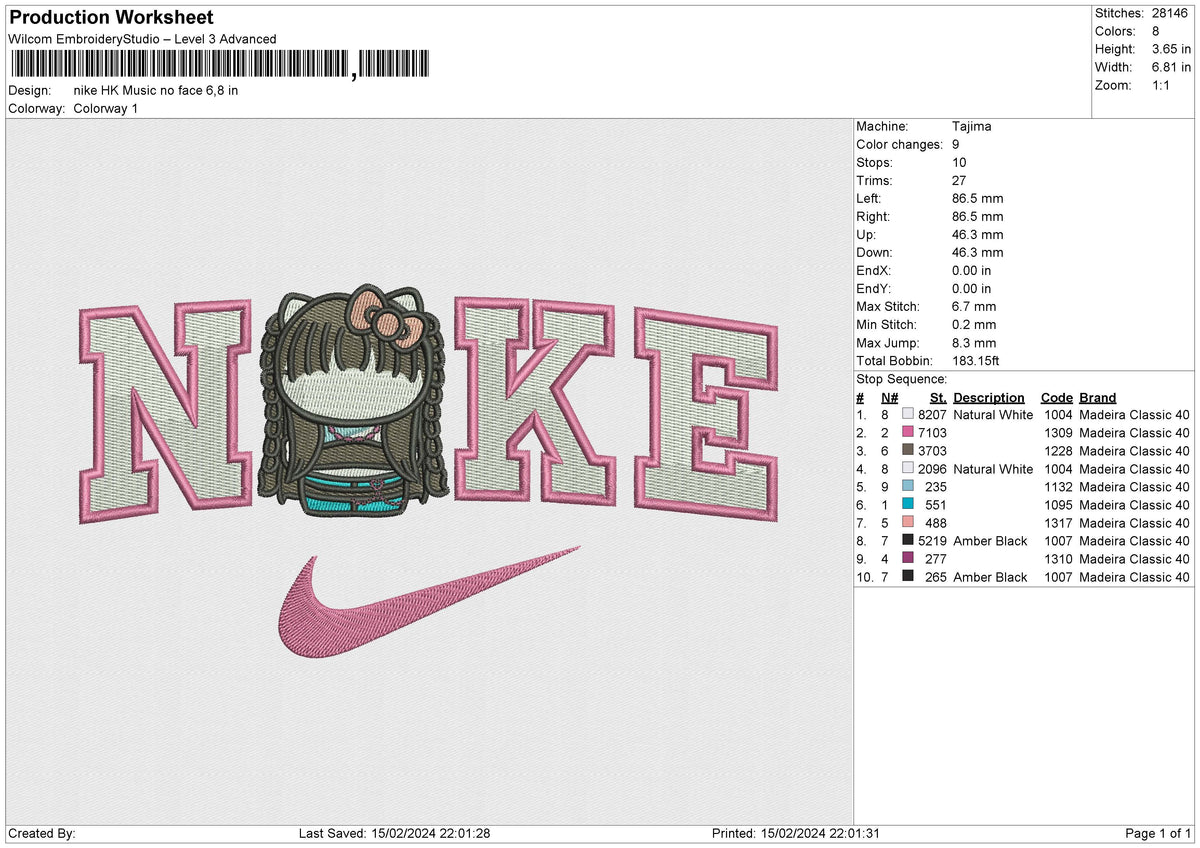This screenshot has width=1200, height=848.
Task: Click the 'St.' column header
Action: (x=937, y=398)
